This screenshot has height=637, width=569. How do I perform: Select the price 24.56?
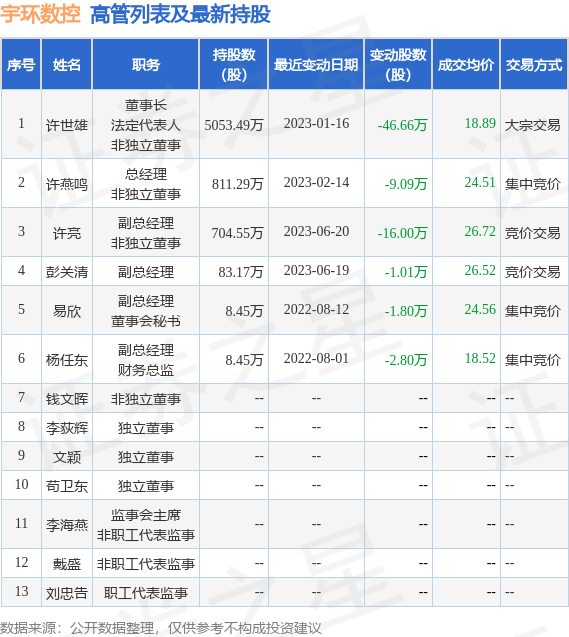(x=480, y=309)
